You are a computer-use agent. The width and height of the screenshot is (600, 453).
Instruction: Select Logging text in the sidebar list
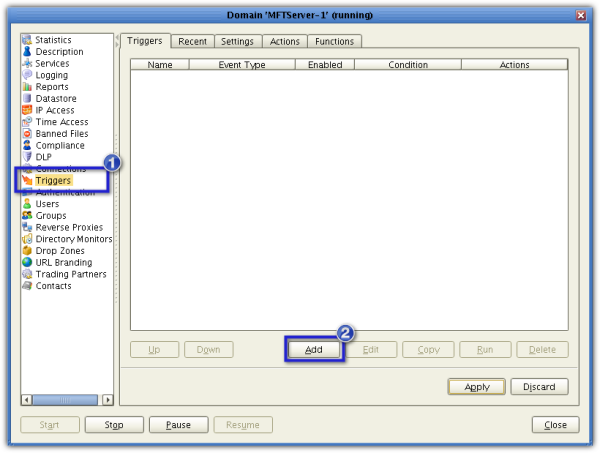point(52,75)
